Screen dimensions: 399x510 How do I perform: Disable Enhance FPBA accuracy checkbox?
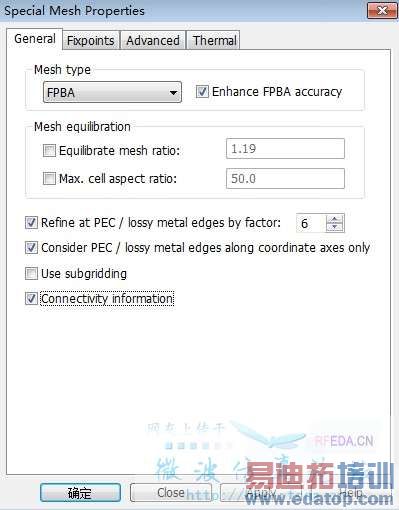(x=202, y=92)
